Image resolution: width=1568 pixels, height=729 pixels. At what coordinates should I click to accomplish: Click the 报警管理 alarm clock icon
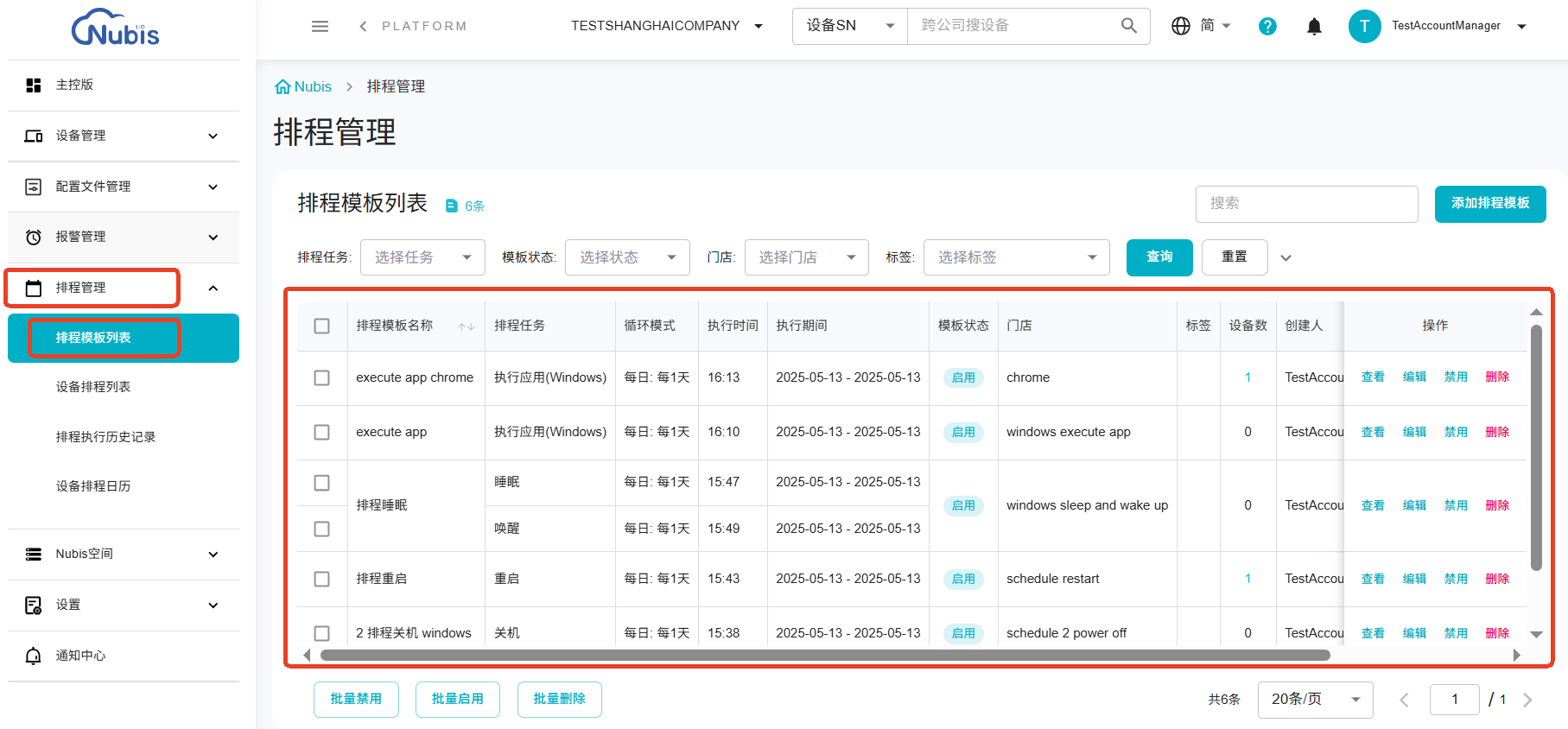34,237
